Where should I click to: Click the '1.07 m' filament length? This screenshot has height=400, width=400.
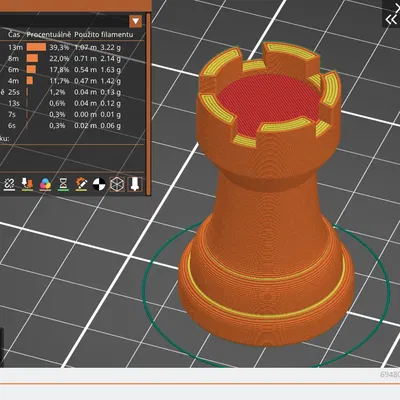tap(85, 47)
